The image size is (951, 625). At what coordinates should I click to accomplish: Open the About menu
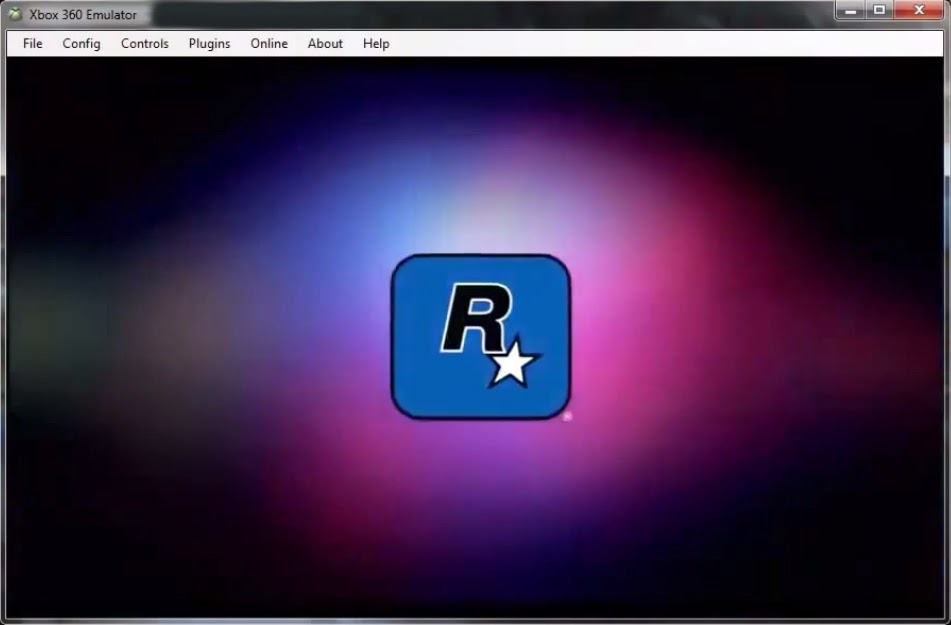pos(325,44)
